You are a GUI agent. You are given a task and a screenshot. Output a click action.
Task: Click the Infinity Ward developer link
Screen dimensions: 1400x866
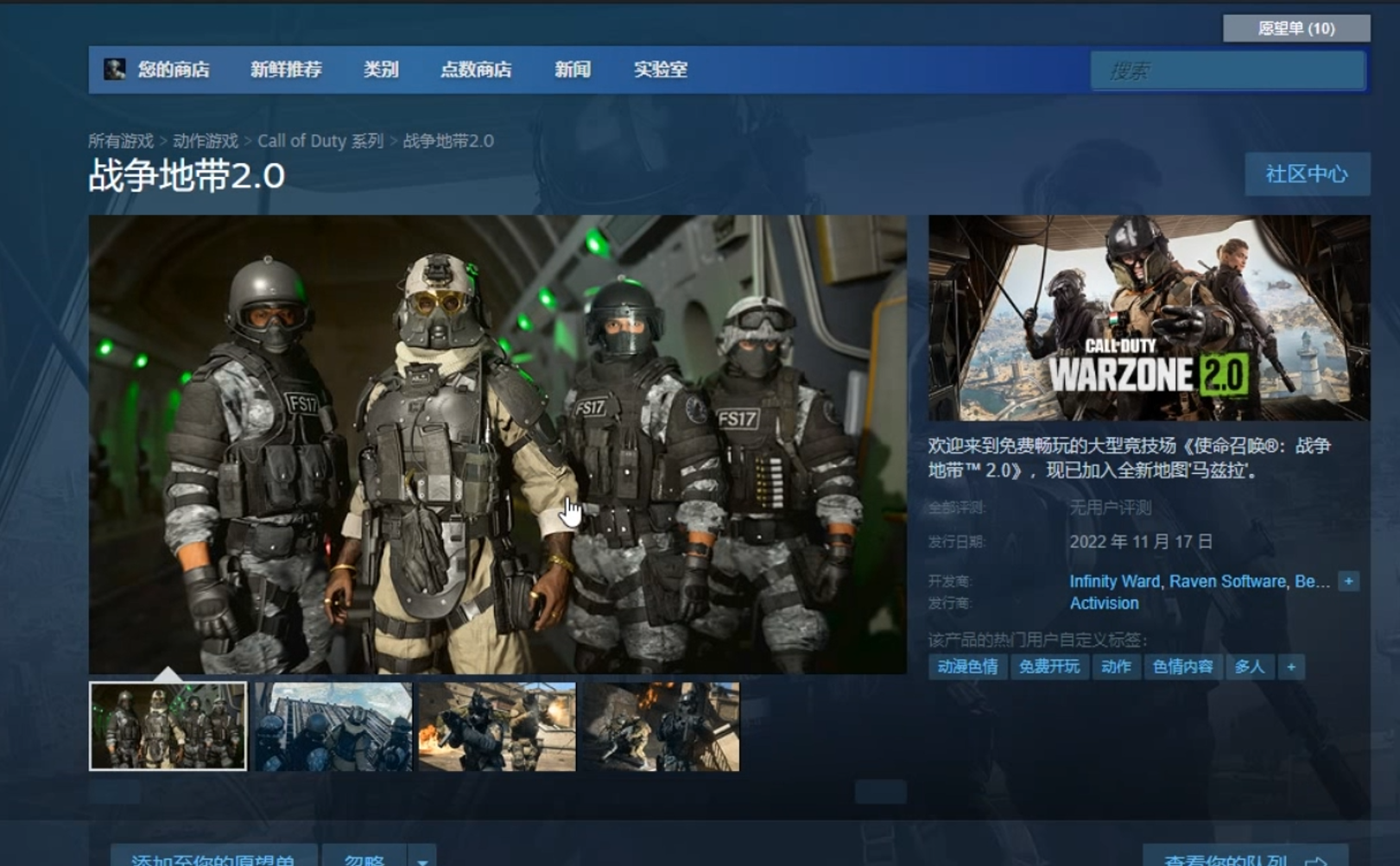coord(1114,581)
